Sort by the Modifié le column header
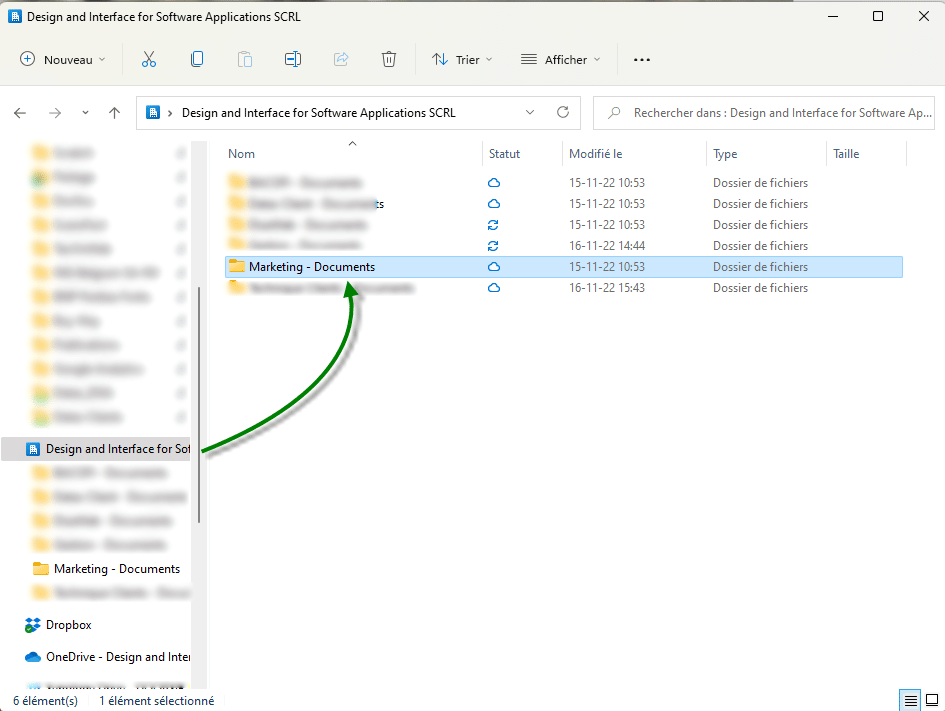The image size is (945, 711). click(x=595, y=154)
